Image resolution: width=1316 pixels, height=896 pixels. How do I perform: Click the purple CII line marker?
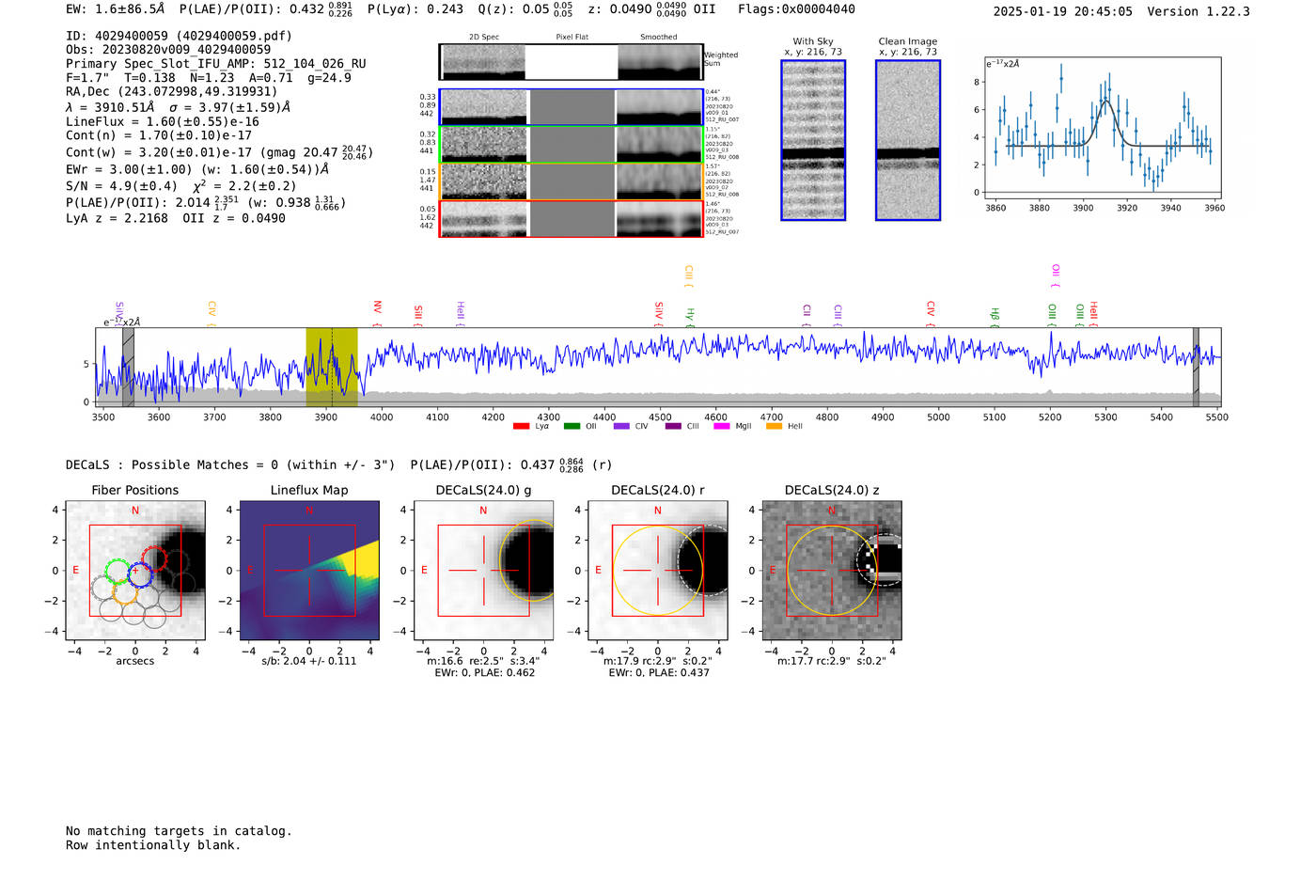coord(807,316)
